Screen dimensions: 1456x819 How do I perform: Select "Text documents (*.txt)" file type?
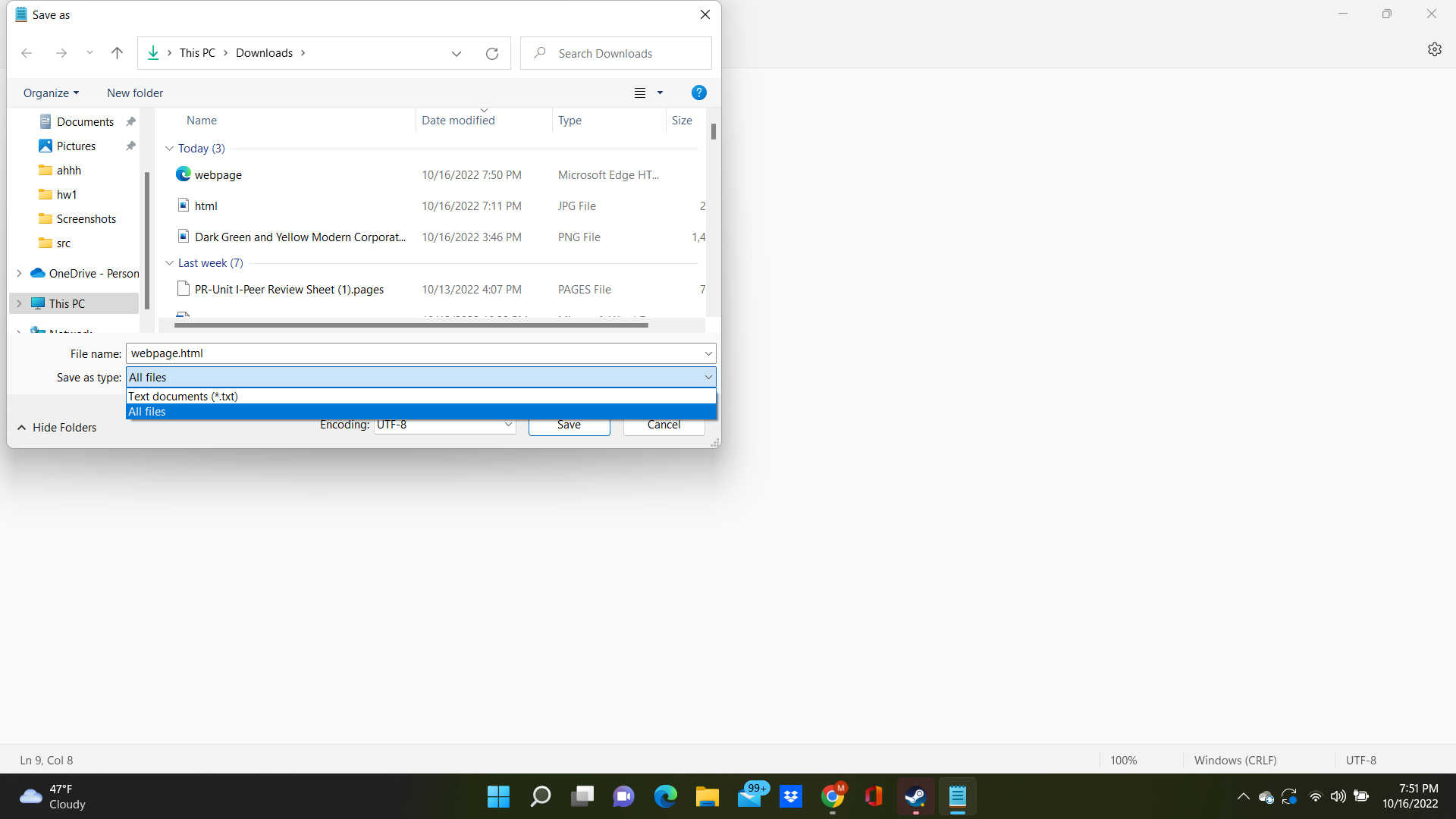(182, 396)
